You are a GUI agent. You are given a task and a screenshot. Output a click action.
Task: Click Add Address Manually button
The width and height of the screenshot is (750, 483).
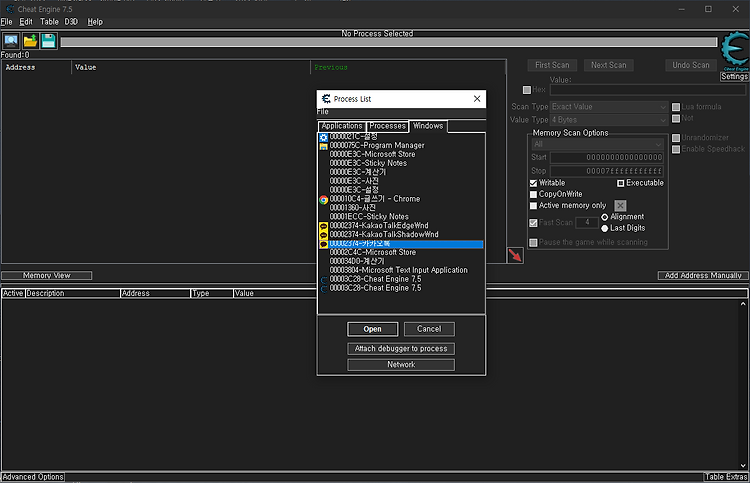tap(703, 275)
